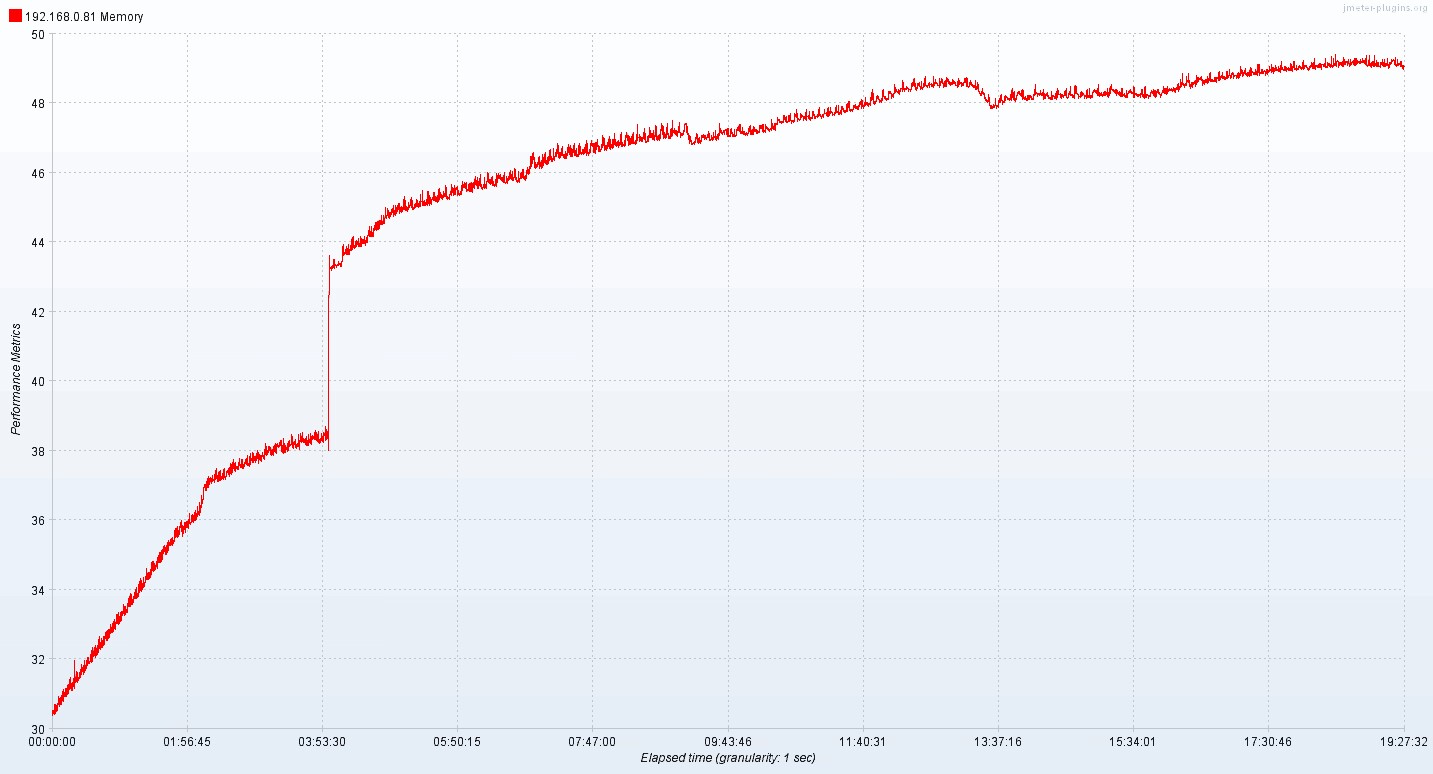Click the x-axis time 07:47:00
Viewport: 1433px width, 774px height.
click(592, 742)
